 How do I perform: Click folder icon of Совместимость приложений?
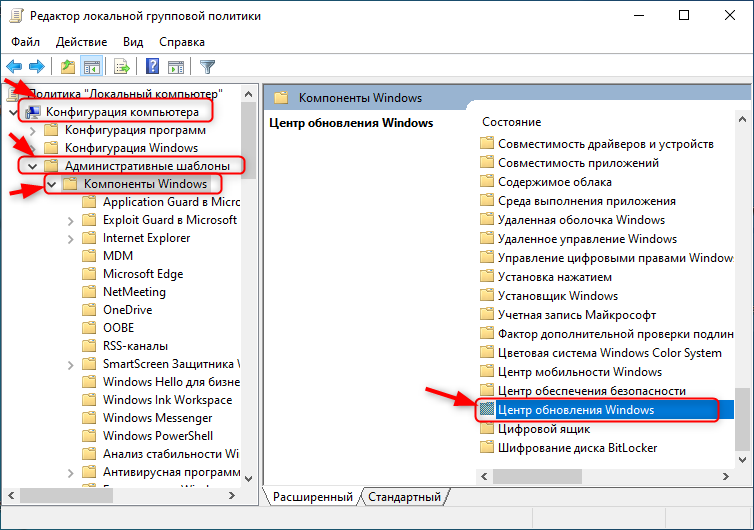tap(487, 163)
